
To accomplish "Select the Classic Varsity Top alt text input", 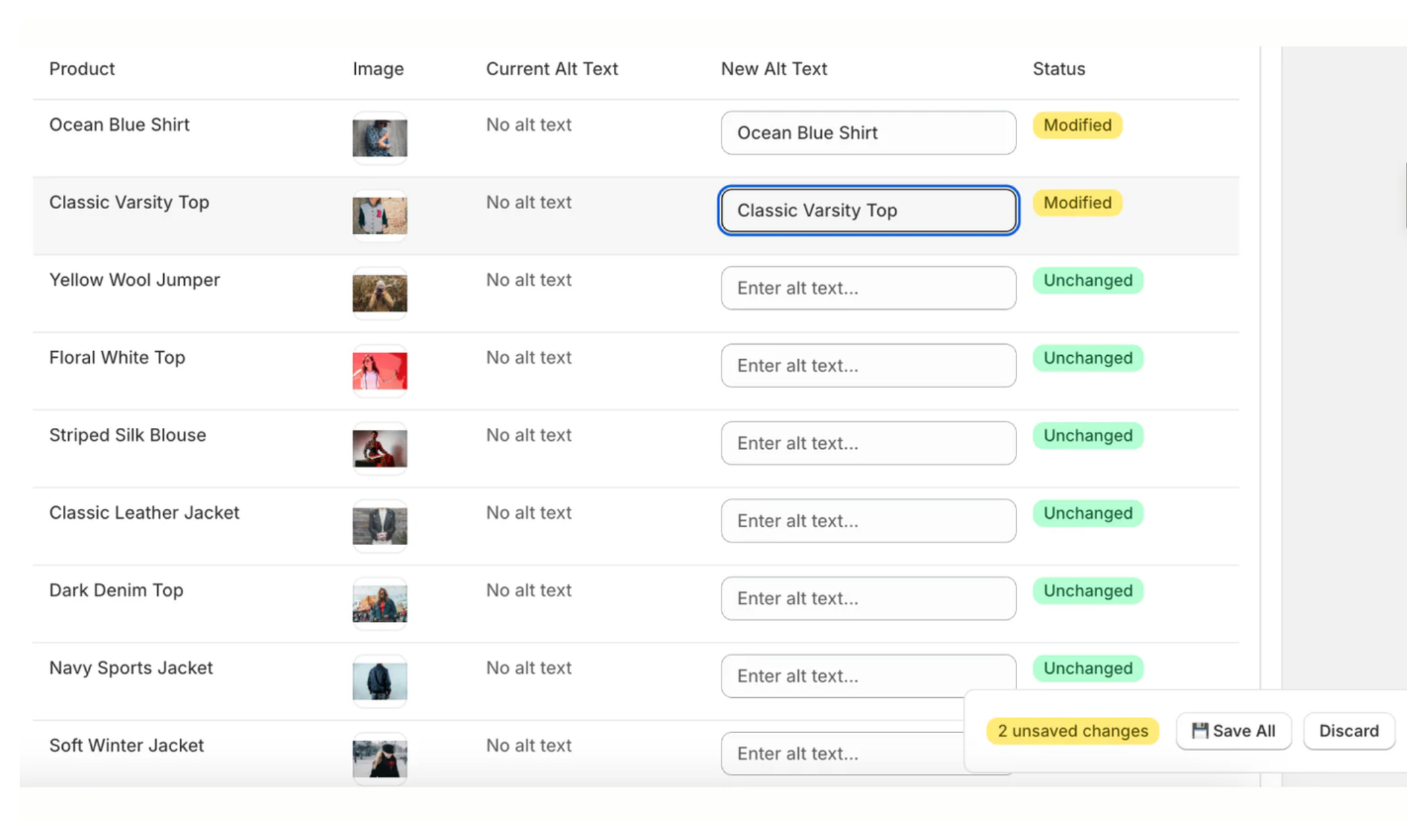I will pyautogui.click(x=868, y=210).
